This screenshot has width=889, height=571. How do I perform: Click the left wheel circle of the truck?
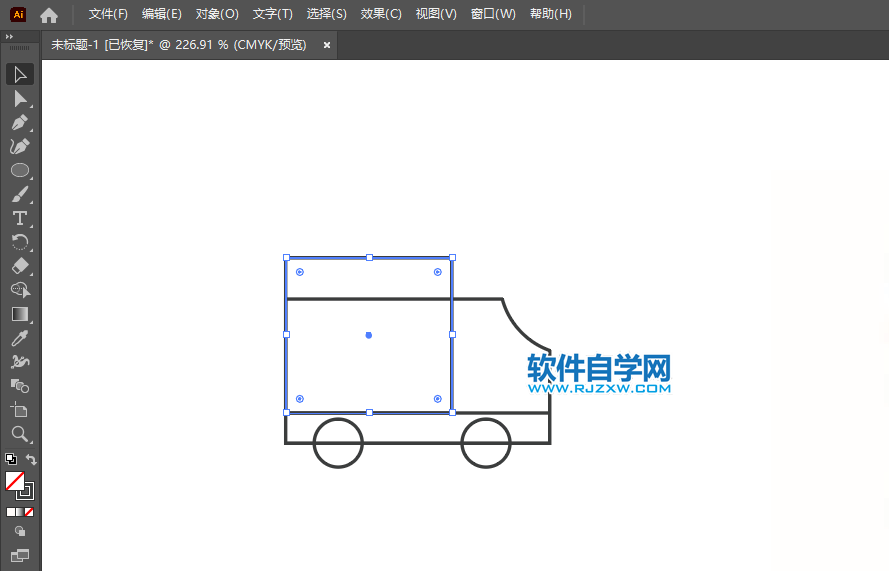tap(338, 443)
